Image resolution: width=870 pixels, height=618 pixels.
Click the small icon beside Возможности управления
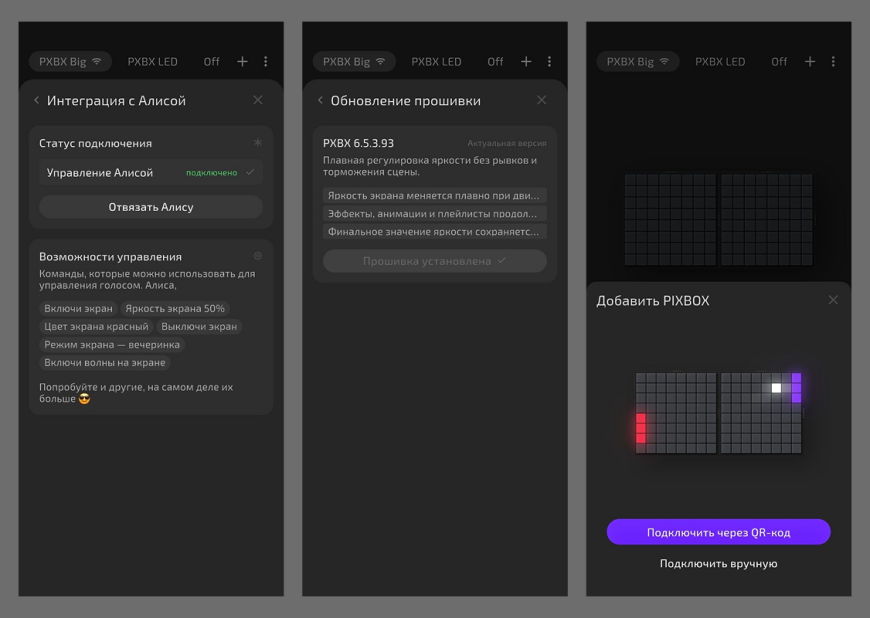[x=257, y=256]
